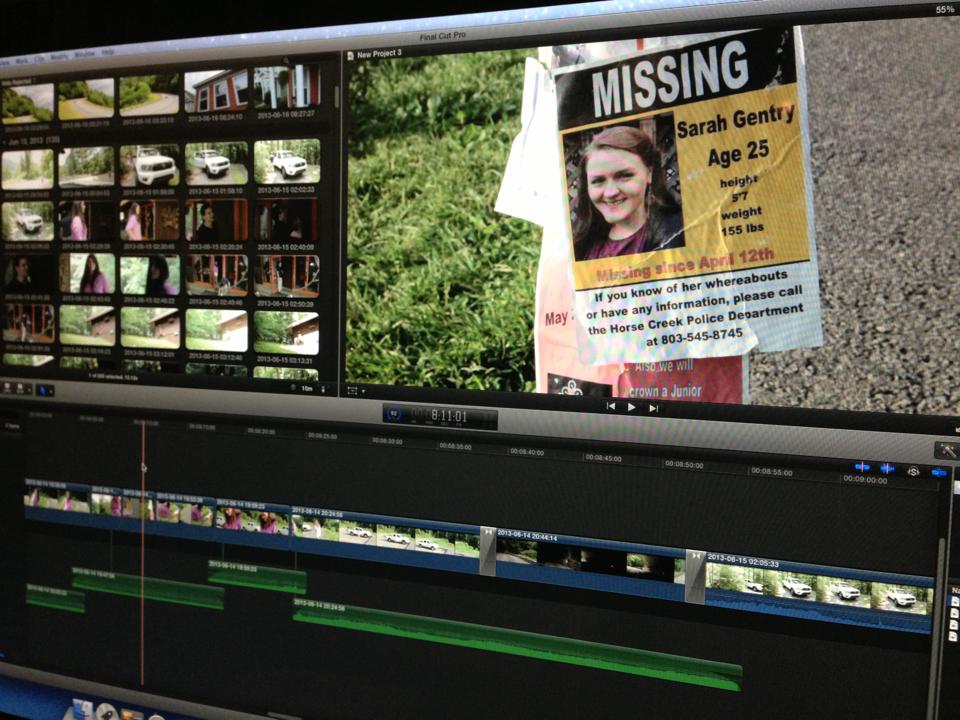This screenshot has width=960, height=720.
Task: Expand the Jun 15, 2013 clip group
Action: (x=4, y=143)
